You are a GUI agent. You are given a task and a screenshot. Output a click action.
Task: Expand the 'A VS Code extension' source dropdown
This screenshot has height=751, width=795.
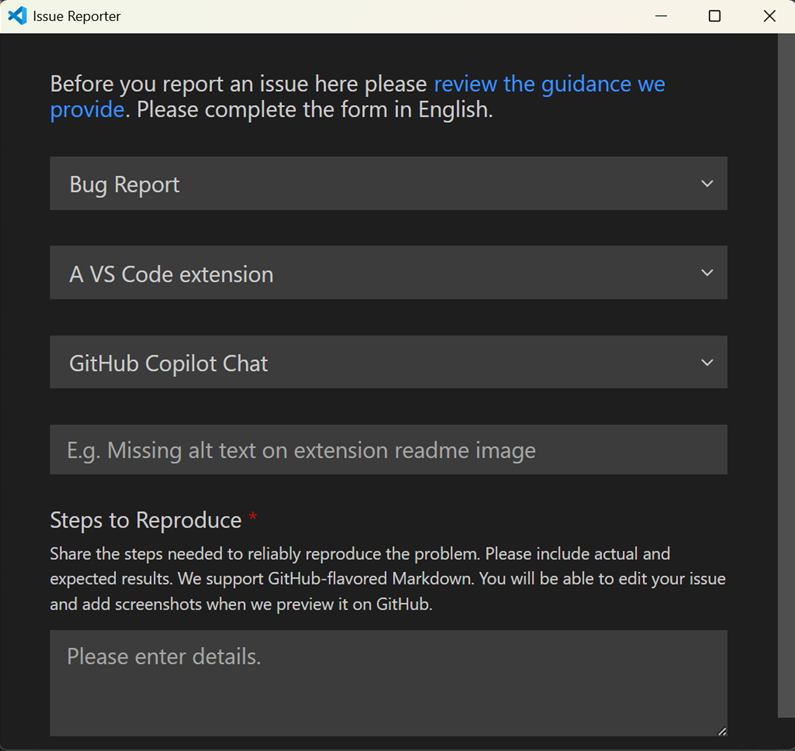[388, 273]
